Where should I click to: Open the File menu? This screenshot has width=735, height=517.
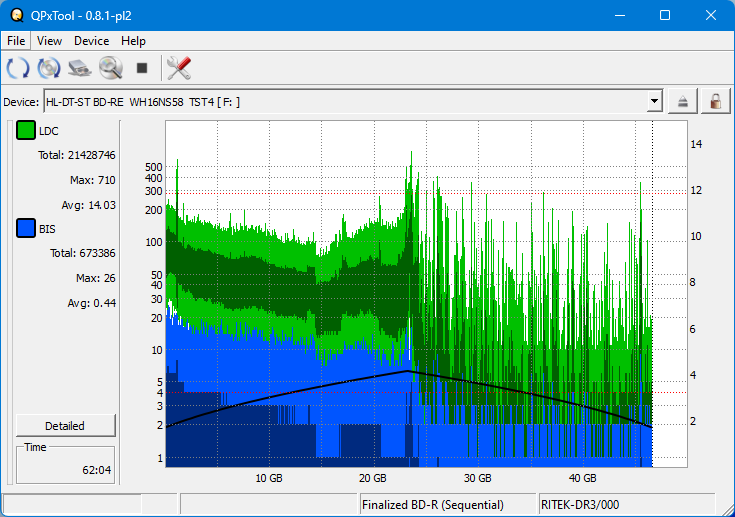tap(16, 41)
